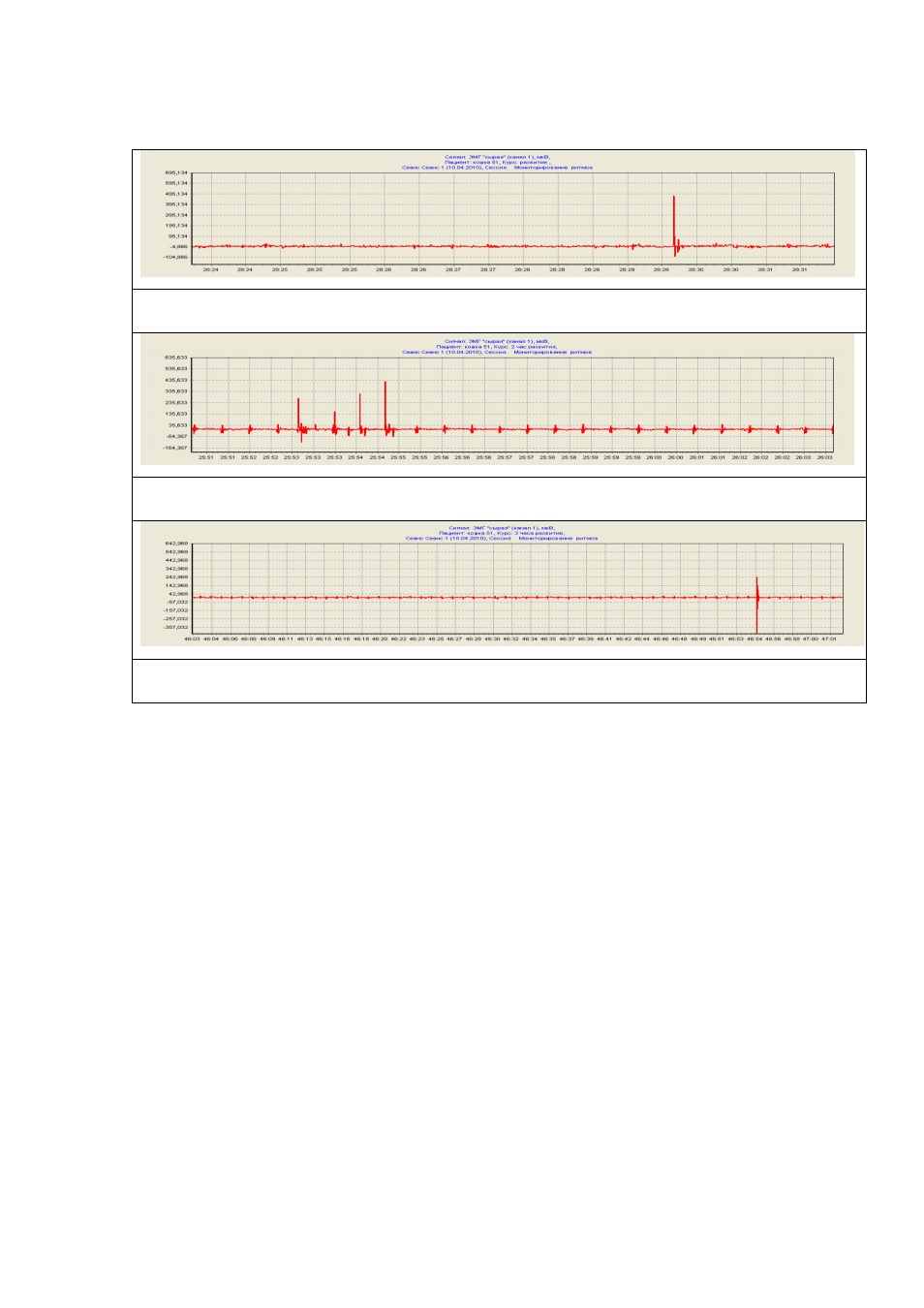Screen dimensions: 924x1308
Task: Select the third EMG chart starting at 46:03
Action: pos(502,584)
